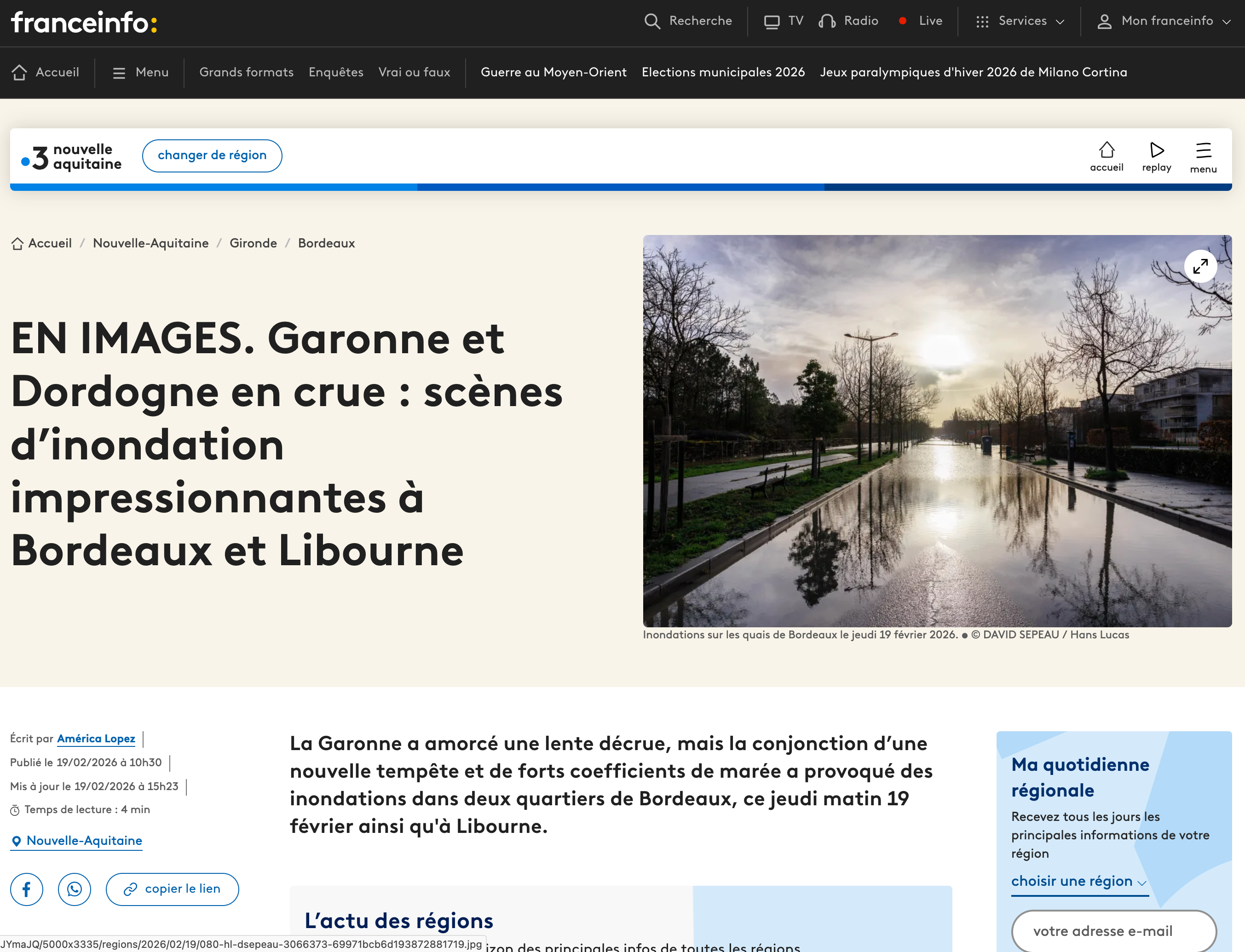This screenshot has width=1245, height=952.
Task: Open the regional hamburger menu icon
Action: coord(1203,151)
